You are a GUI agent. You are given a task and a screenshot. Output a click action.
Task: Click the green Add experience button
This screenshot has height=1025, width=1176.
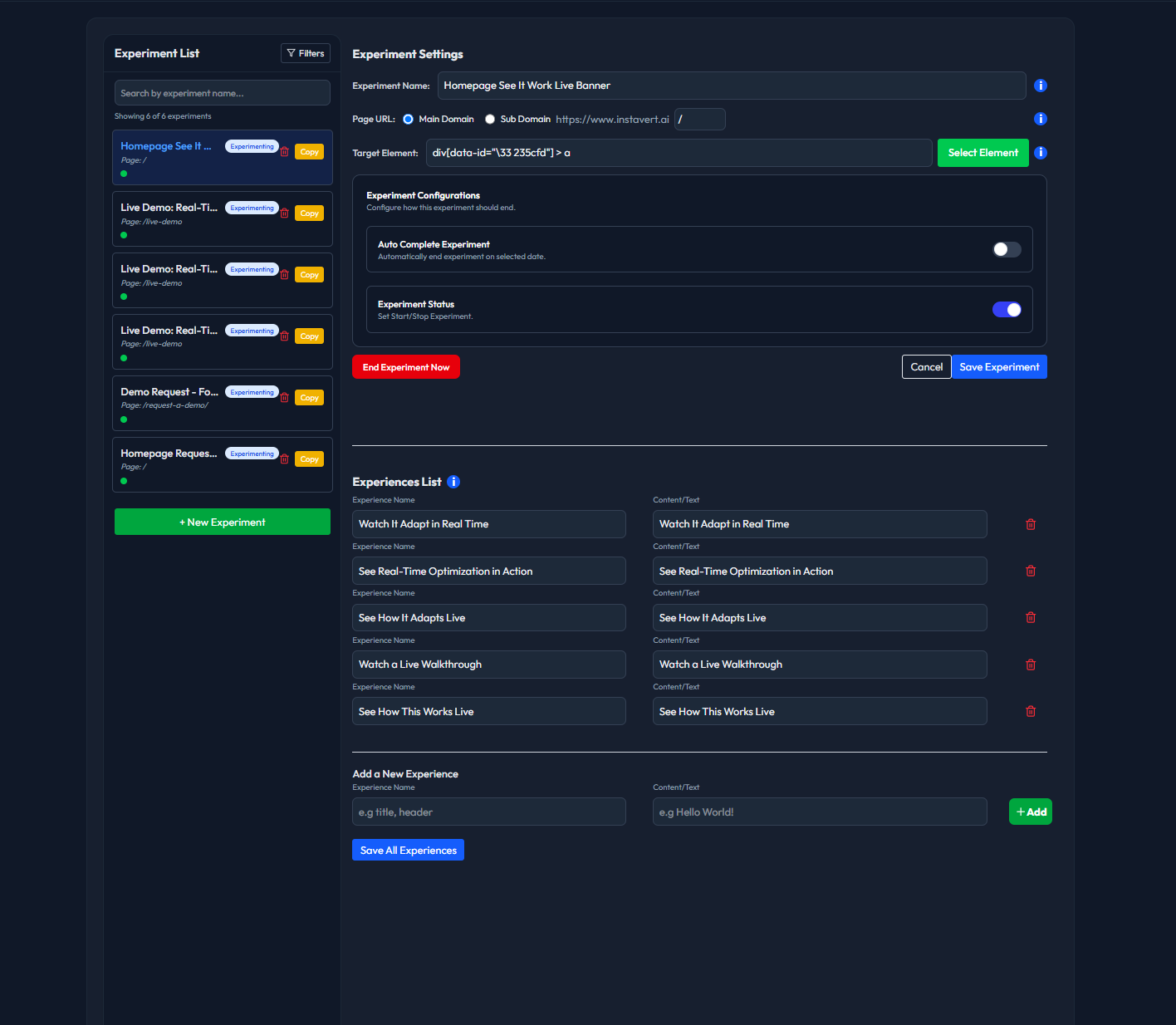point(1031,812)
